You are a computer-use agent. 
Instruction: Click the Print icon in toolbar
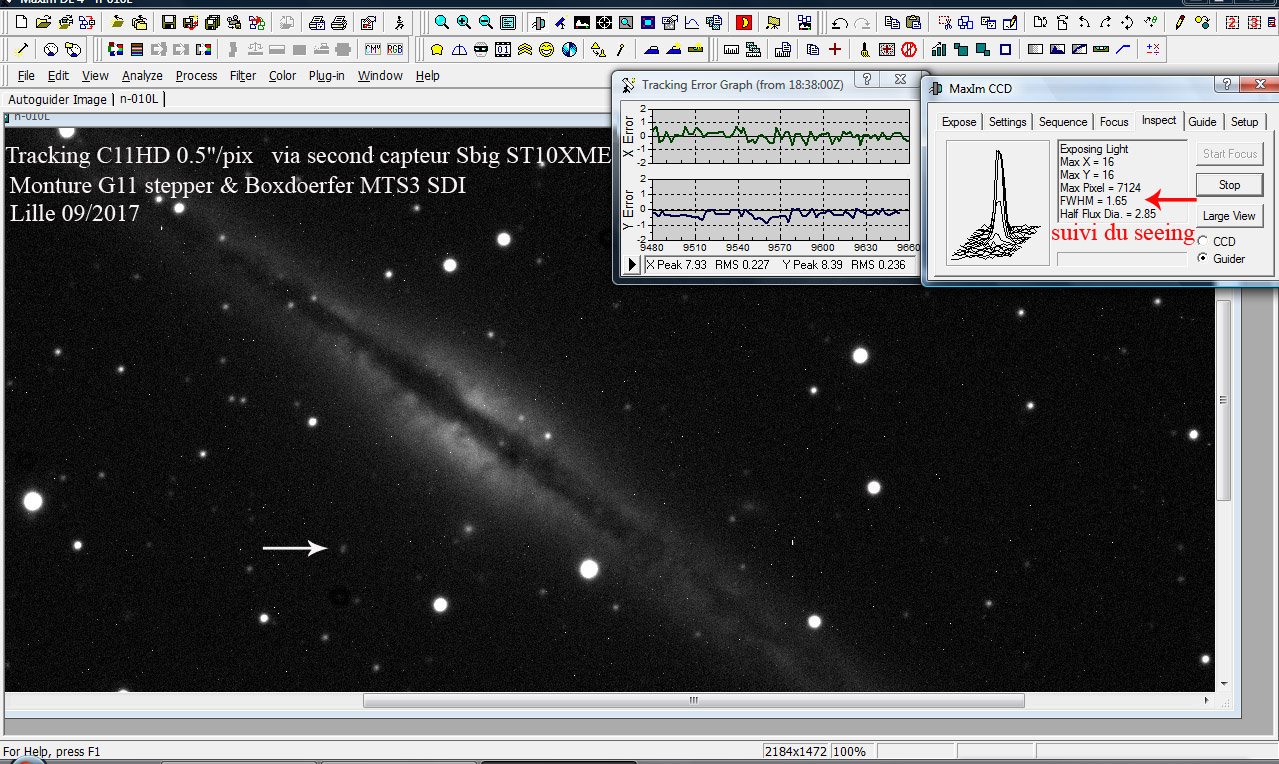click(x=339, y=22)
